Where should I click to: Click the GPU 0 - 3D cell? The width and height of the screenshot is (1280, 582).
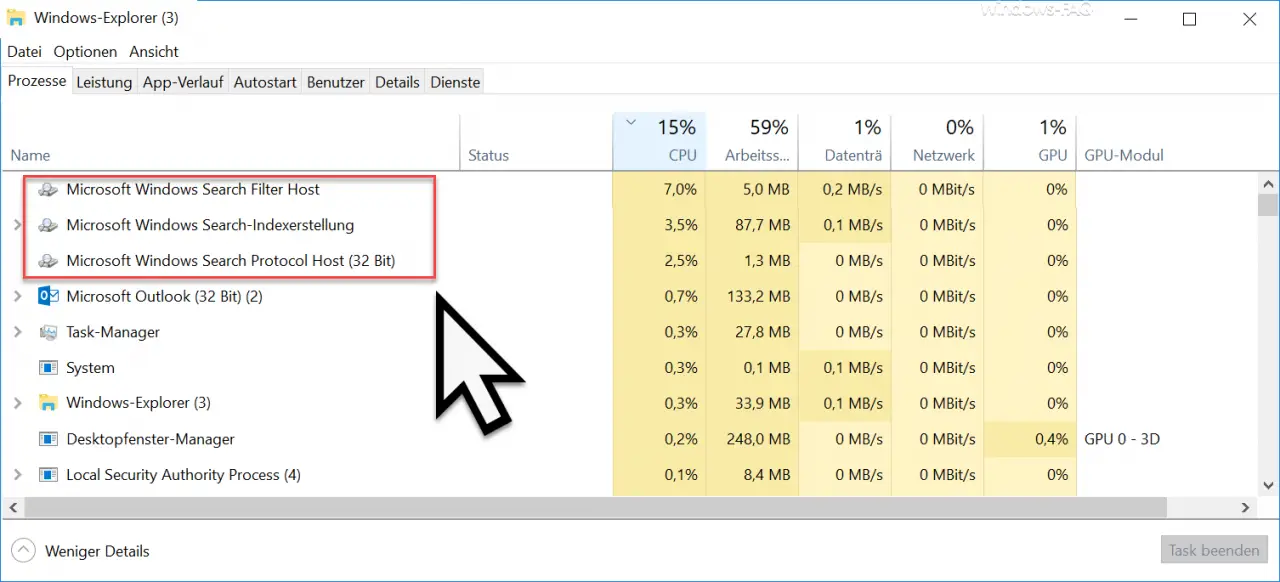tap(1122, 439)
